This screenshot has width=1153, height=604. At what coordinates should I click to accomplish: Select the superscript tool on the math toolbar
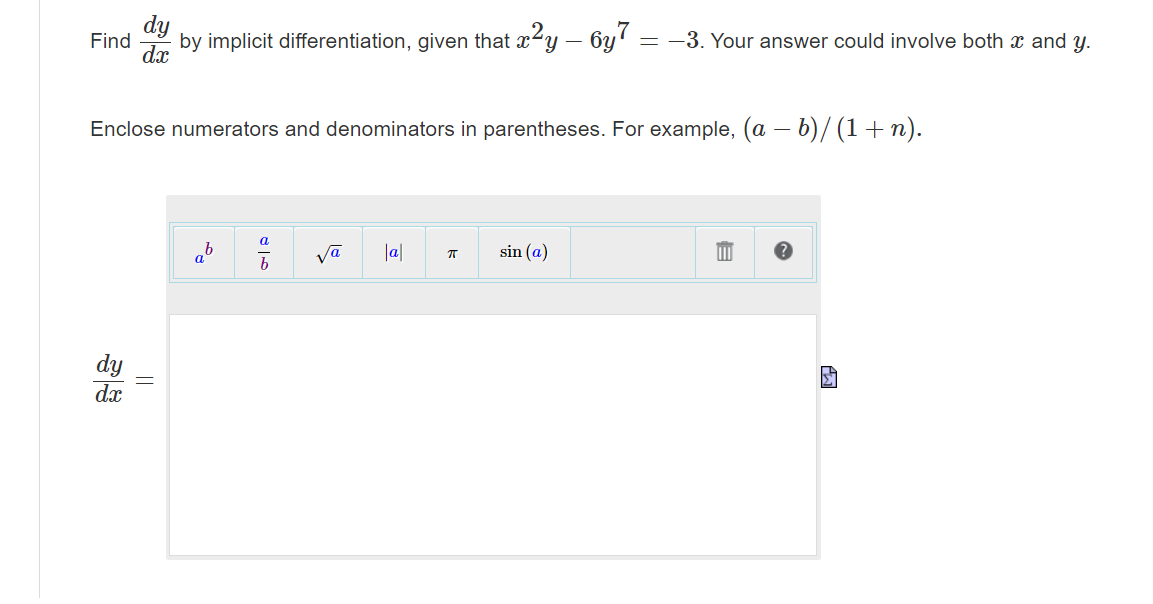(202, 252)
